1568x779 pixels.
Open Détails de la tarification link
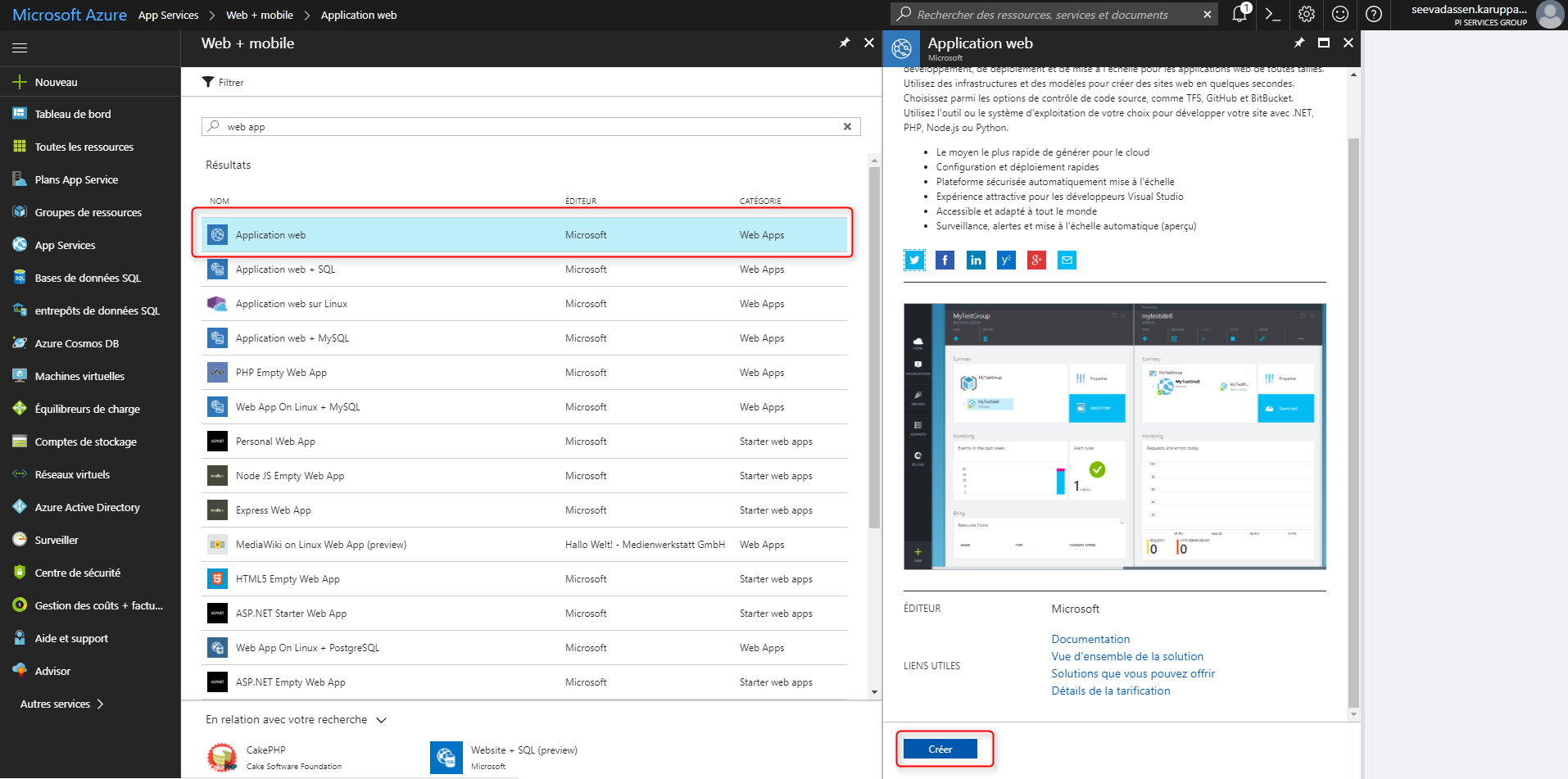click(x=1111, y=691)
